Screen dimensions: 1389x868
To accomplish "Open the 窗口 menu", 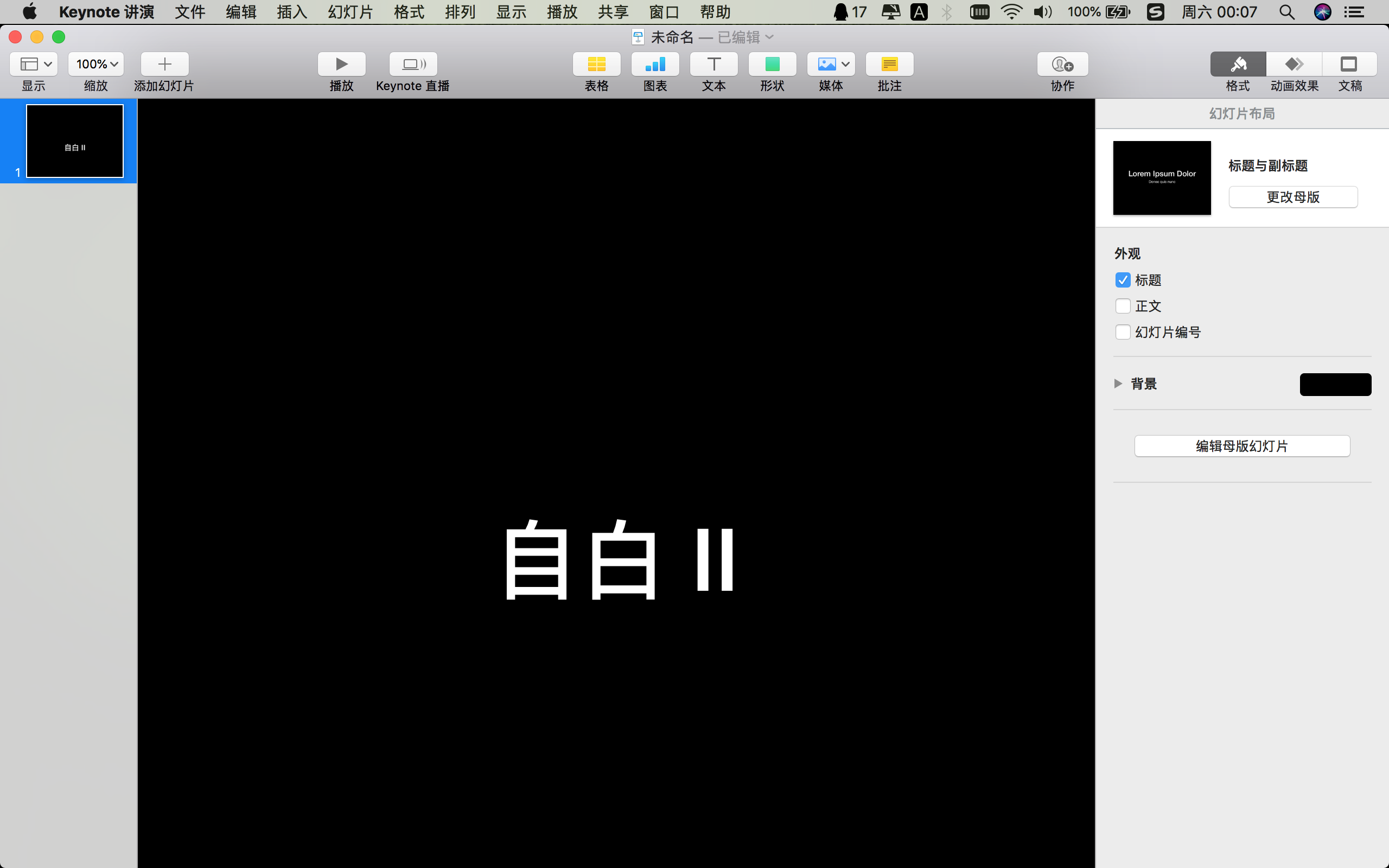I will click(665, 12).
